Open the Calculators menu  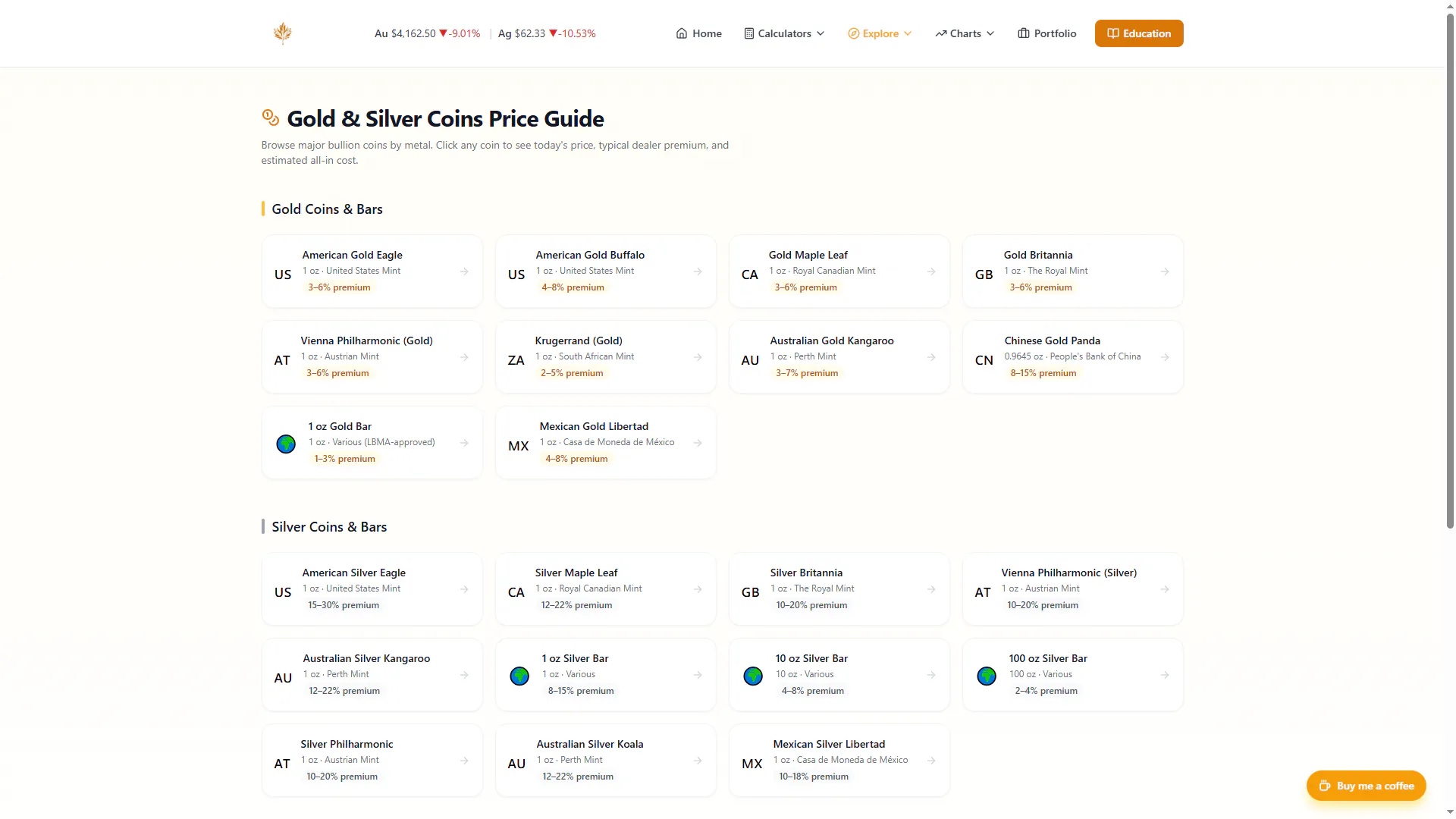[x=784, y=33]
